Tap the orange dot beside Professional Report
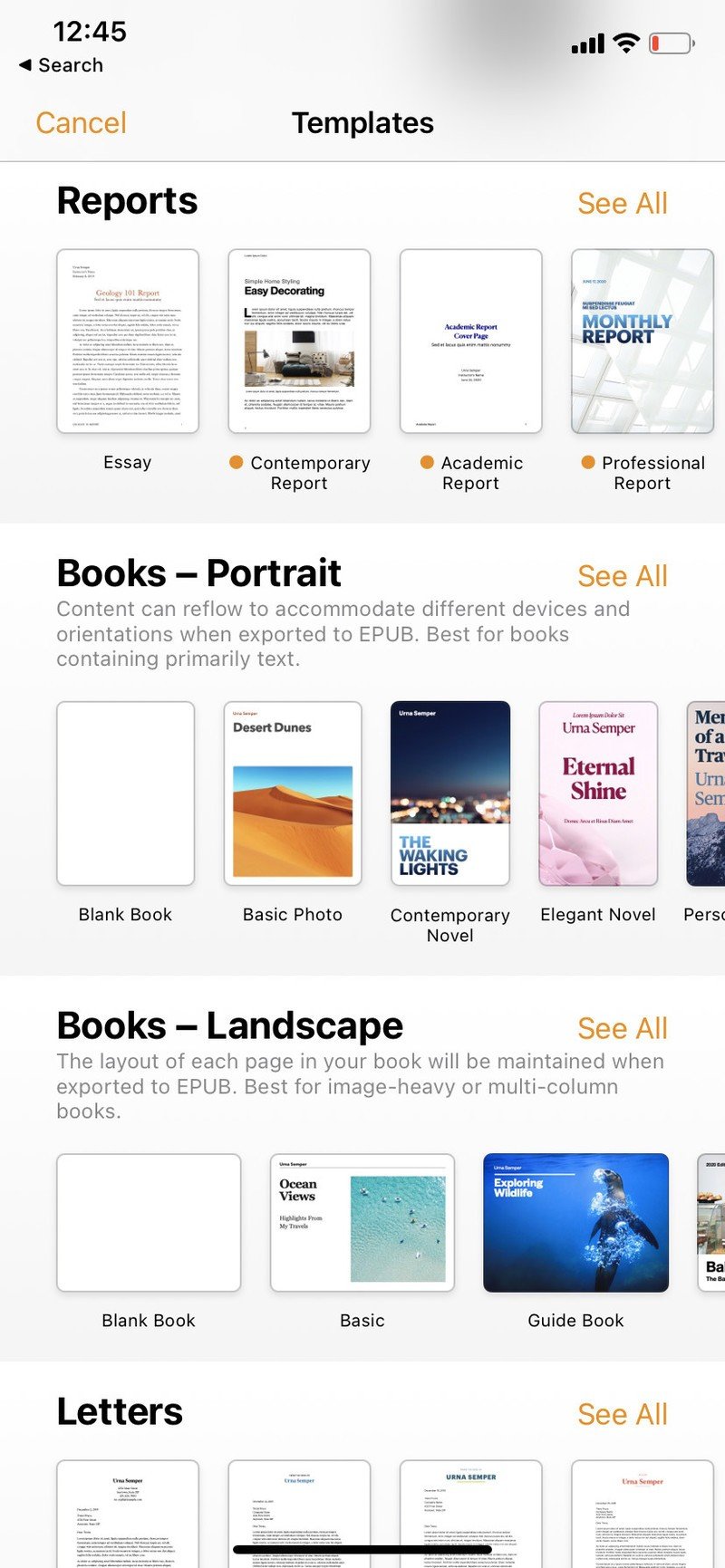 tap(588, 463)
